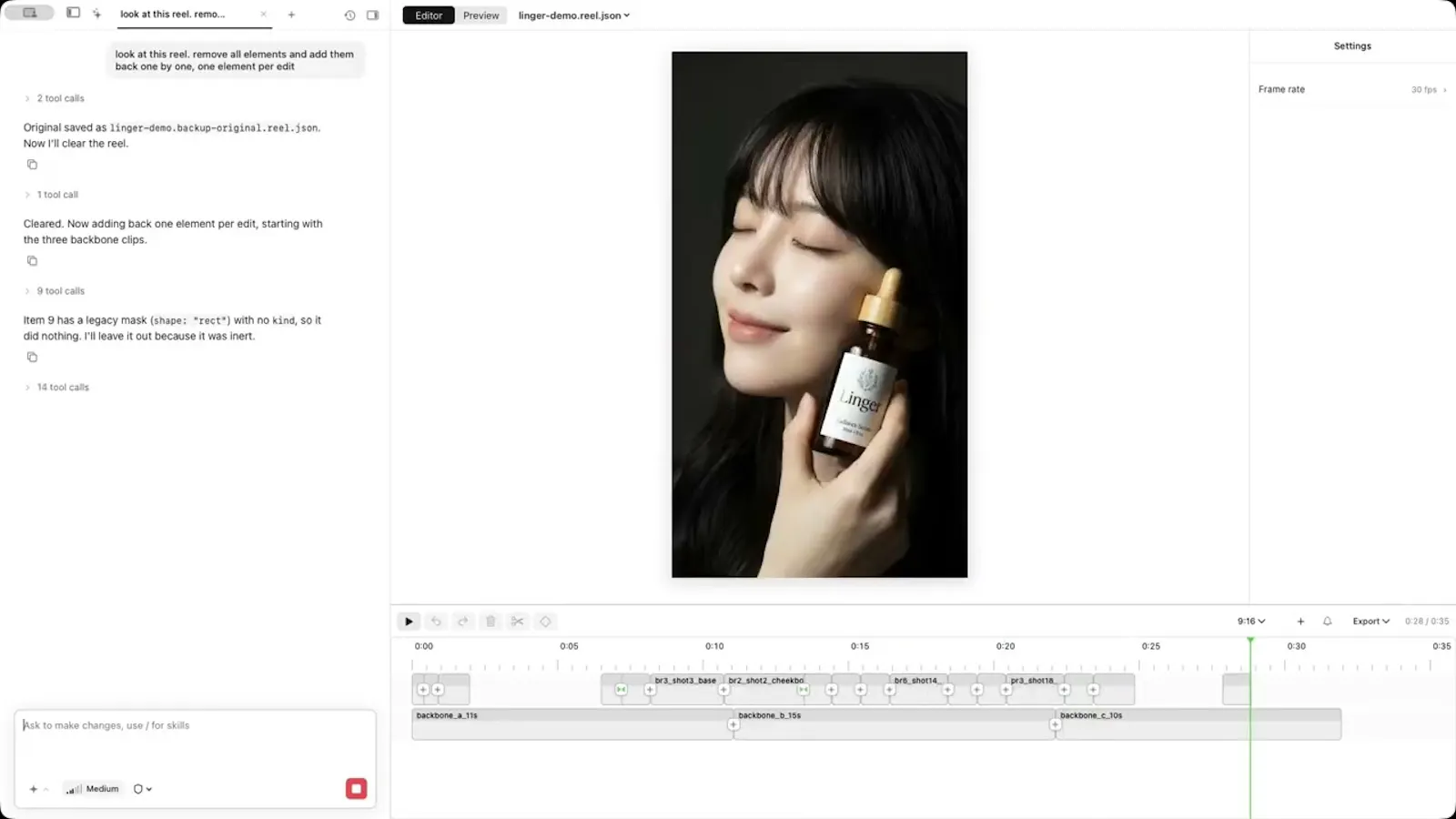Click the plus transition icon before pr3_shot18
The width and height of the screenshot is (1456, 819).
coord(1006,690)
